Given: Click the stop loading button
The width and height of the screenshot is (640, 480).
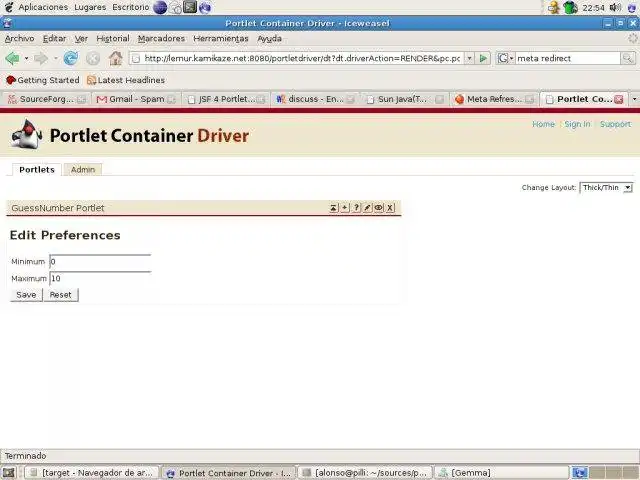Looking at the screenshot, I should click(93, 58).
